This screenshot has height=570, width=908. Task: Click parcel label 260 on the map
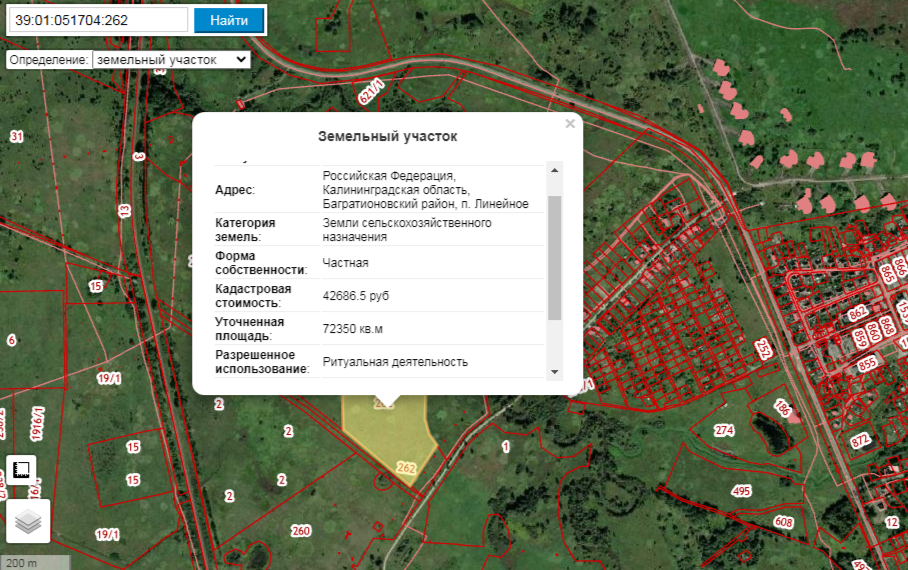point(300,530)
